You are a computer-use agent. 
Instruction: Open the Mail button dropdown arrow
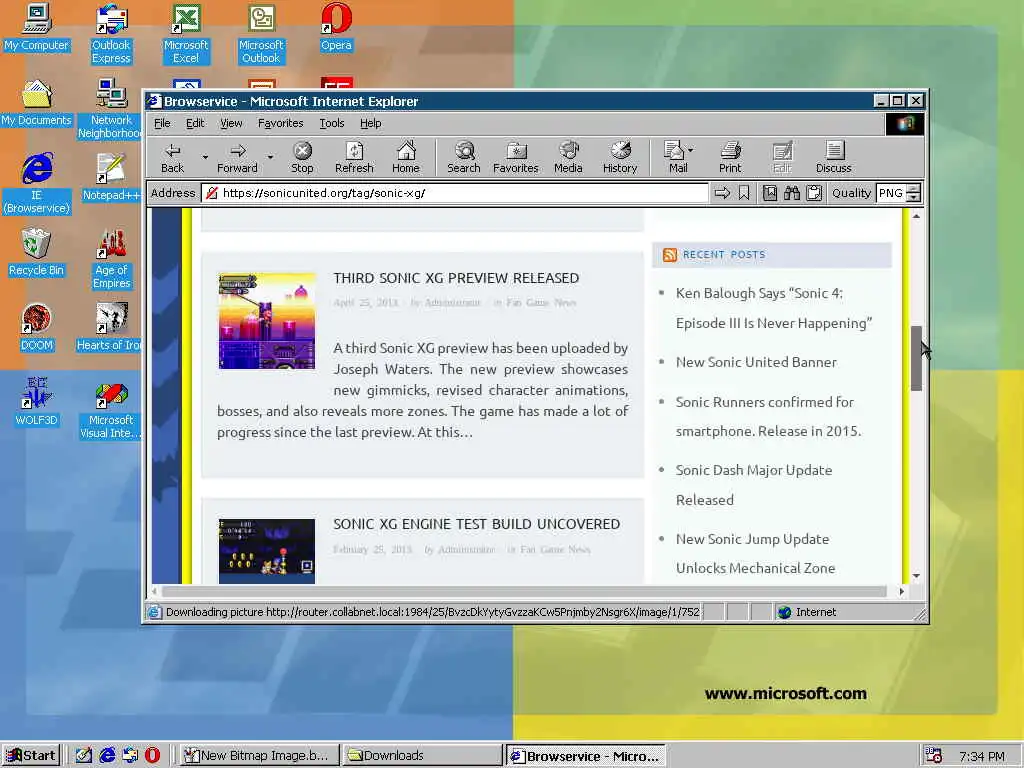(691, 150)
